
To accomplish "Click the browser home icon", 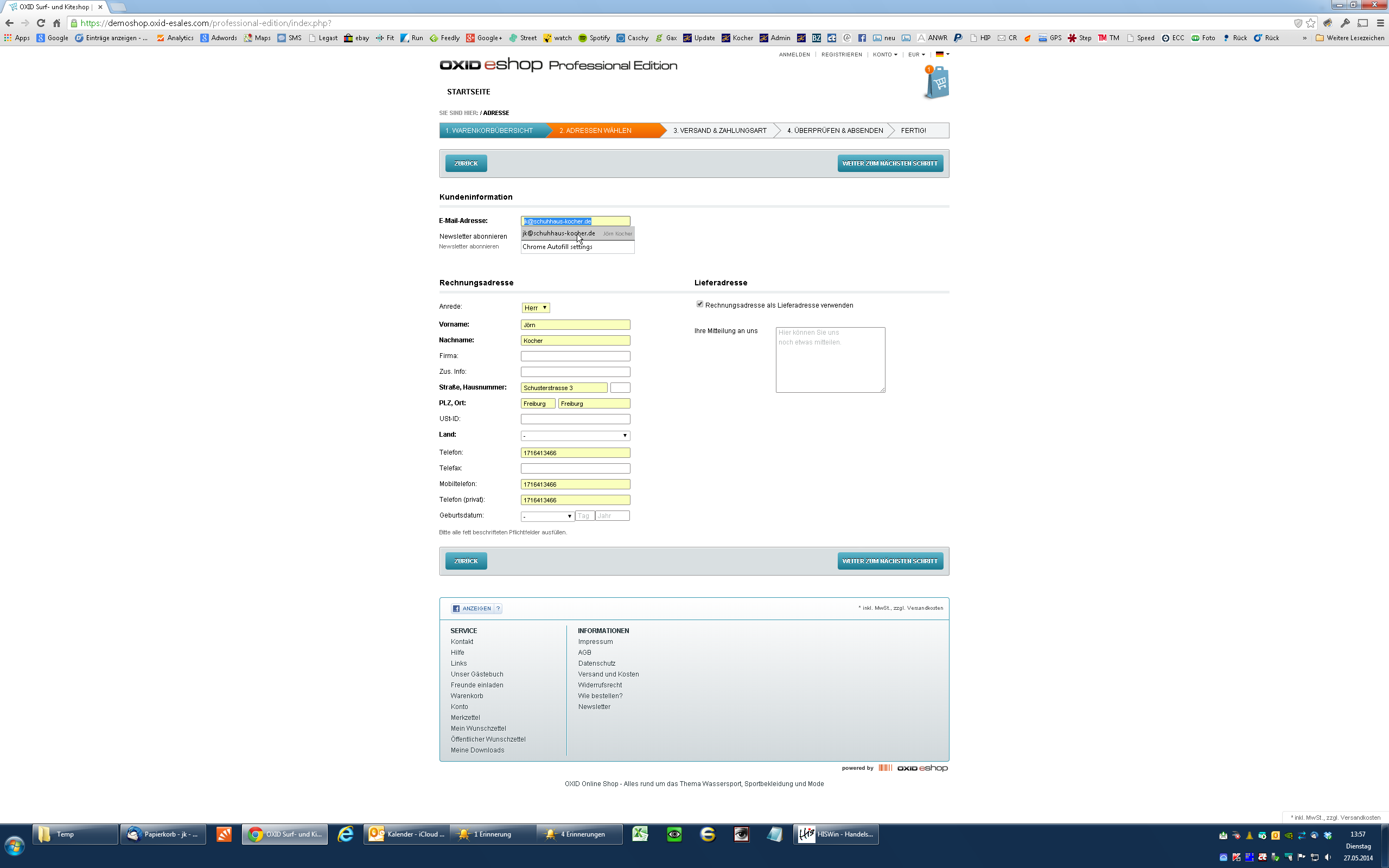I will coord(56,23).
